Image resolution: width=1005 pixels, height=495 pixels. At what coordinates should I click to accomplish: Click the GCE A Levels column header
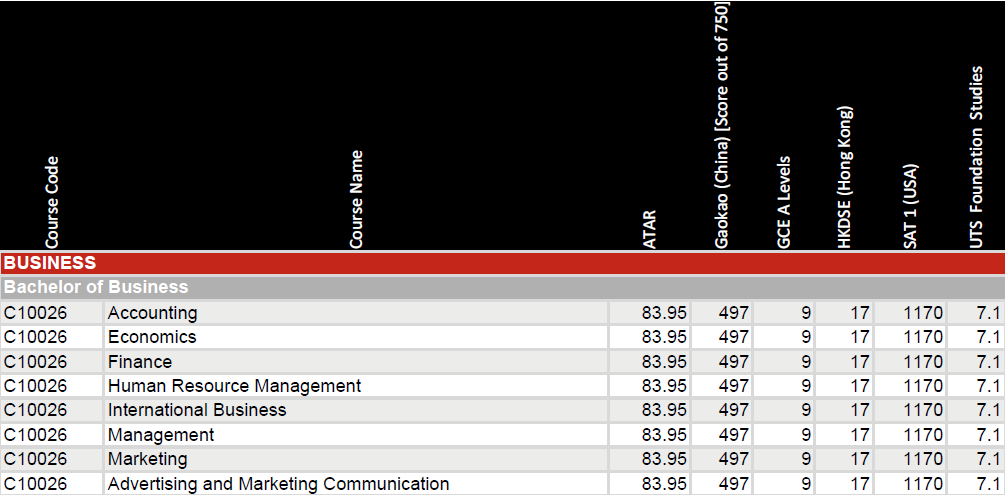click(x=784, y=201)
